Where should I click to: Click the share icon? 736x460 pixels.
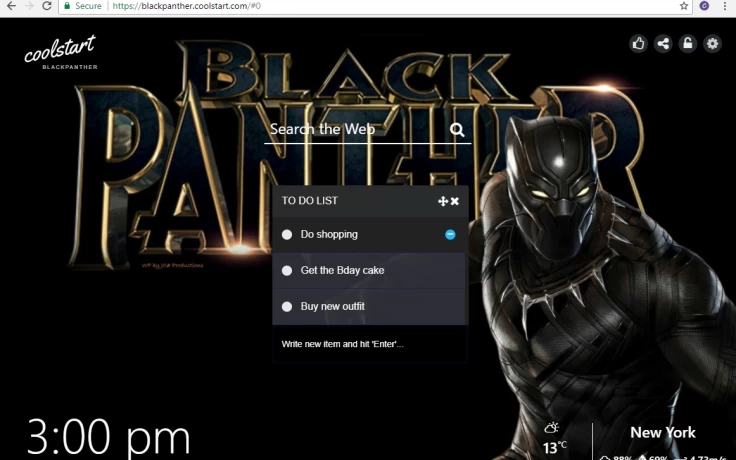(x=663, y=44)
